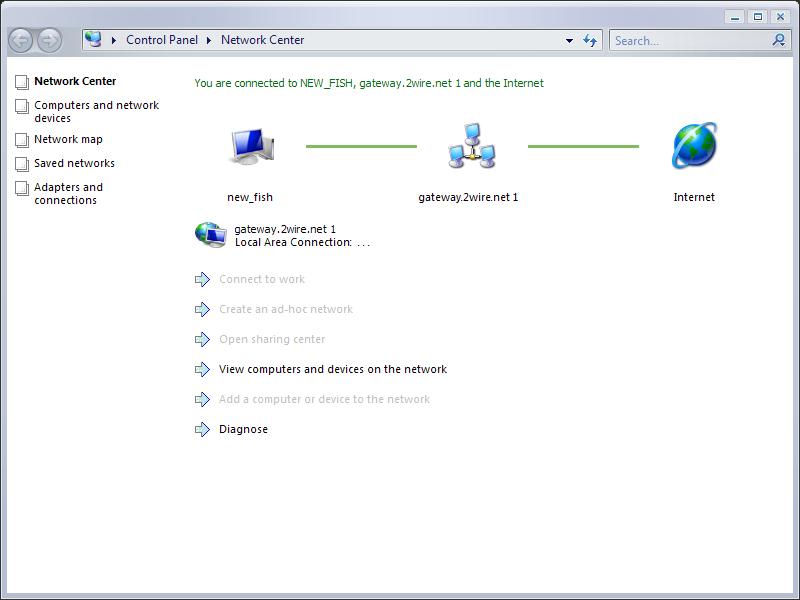This screenshot has height=600, width=800.
Task: Click the Local Area Connection text
Action: click(x=302, y=242)
